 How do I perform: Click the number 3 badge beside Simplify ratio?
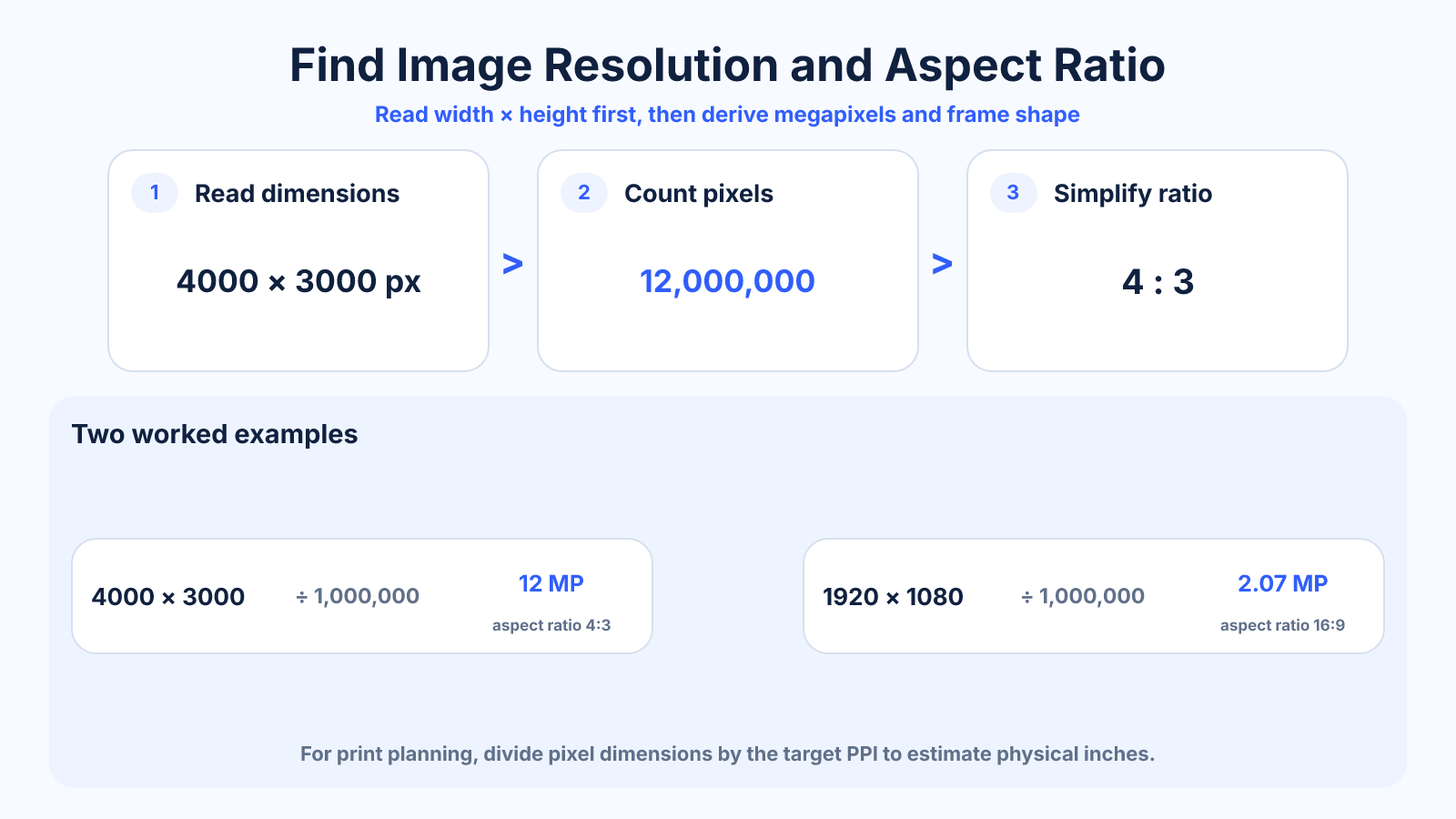click(1014, 193)
